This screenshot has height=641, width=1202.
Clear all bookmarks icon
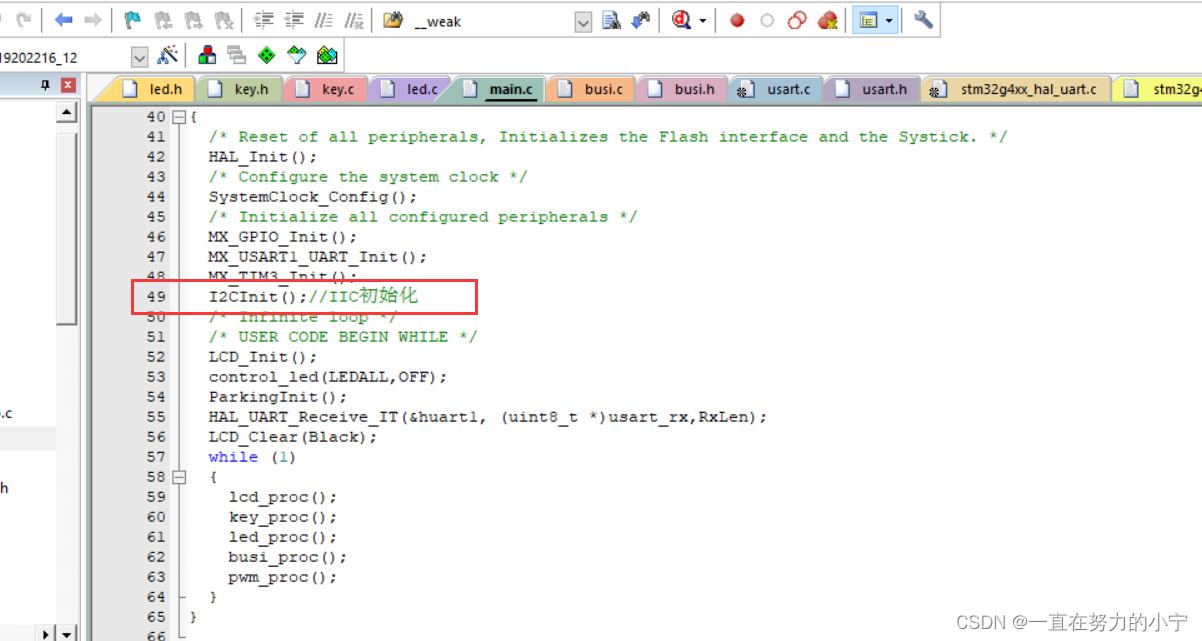[x=224, y=19]
